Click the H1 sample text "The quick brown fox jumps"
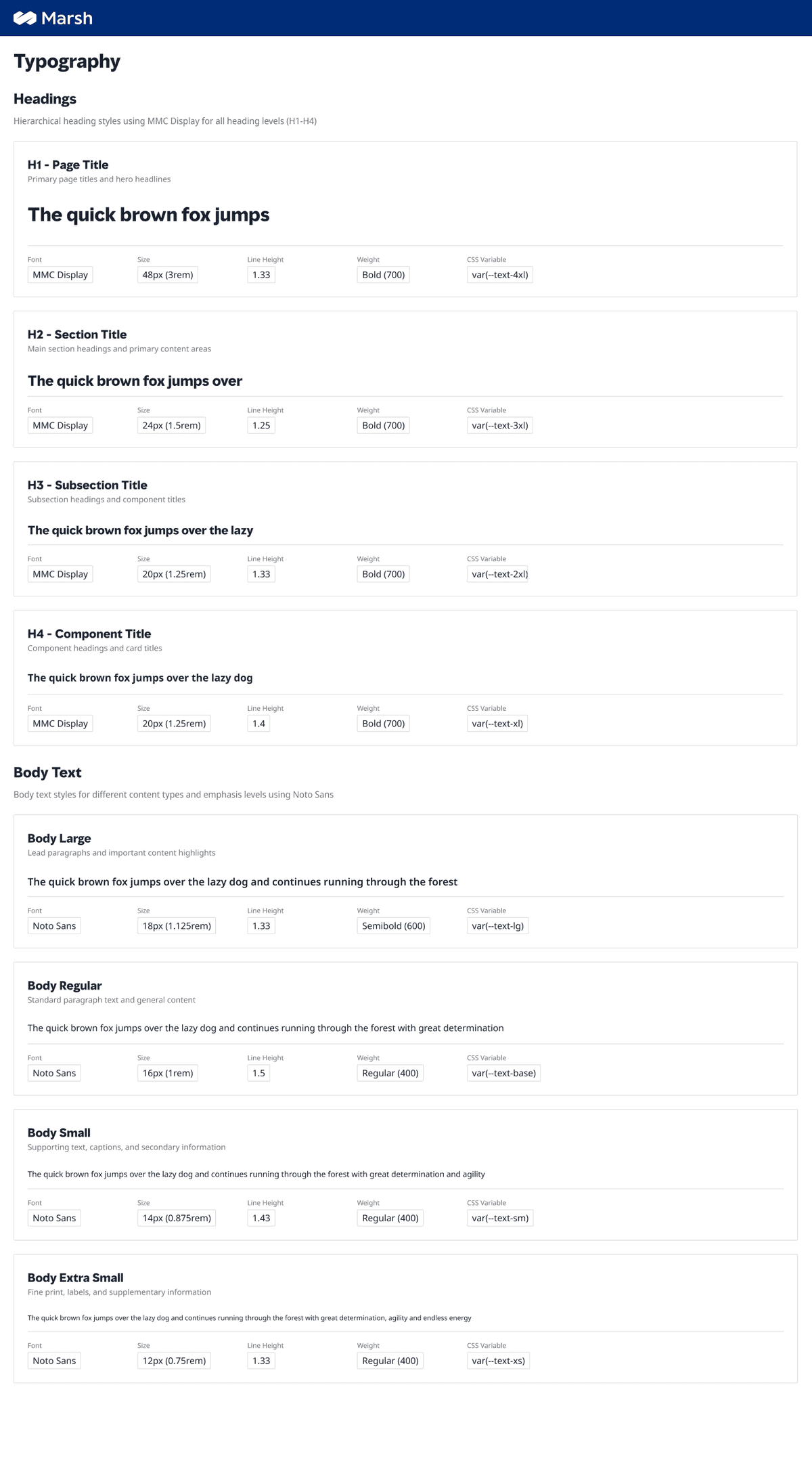The image size is (812, 1469). tap(149, 215)
